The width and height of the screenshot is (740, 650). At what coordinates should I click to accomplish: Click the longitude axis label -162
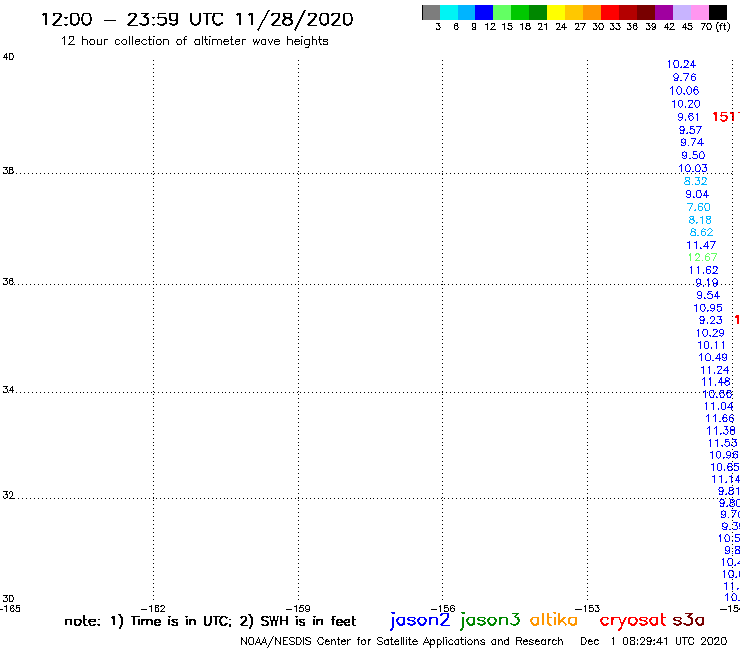153,609
